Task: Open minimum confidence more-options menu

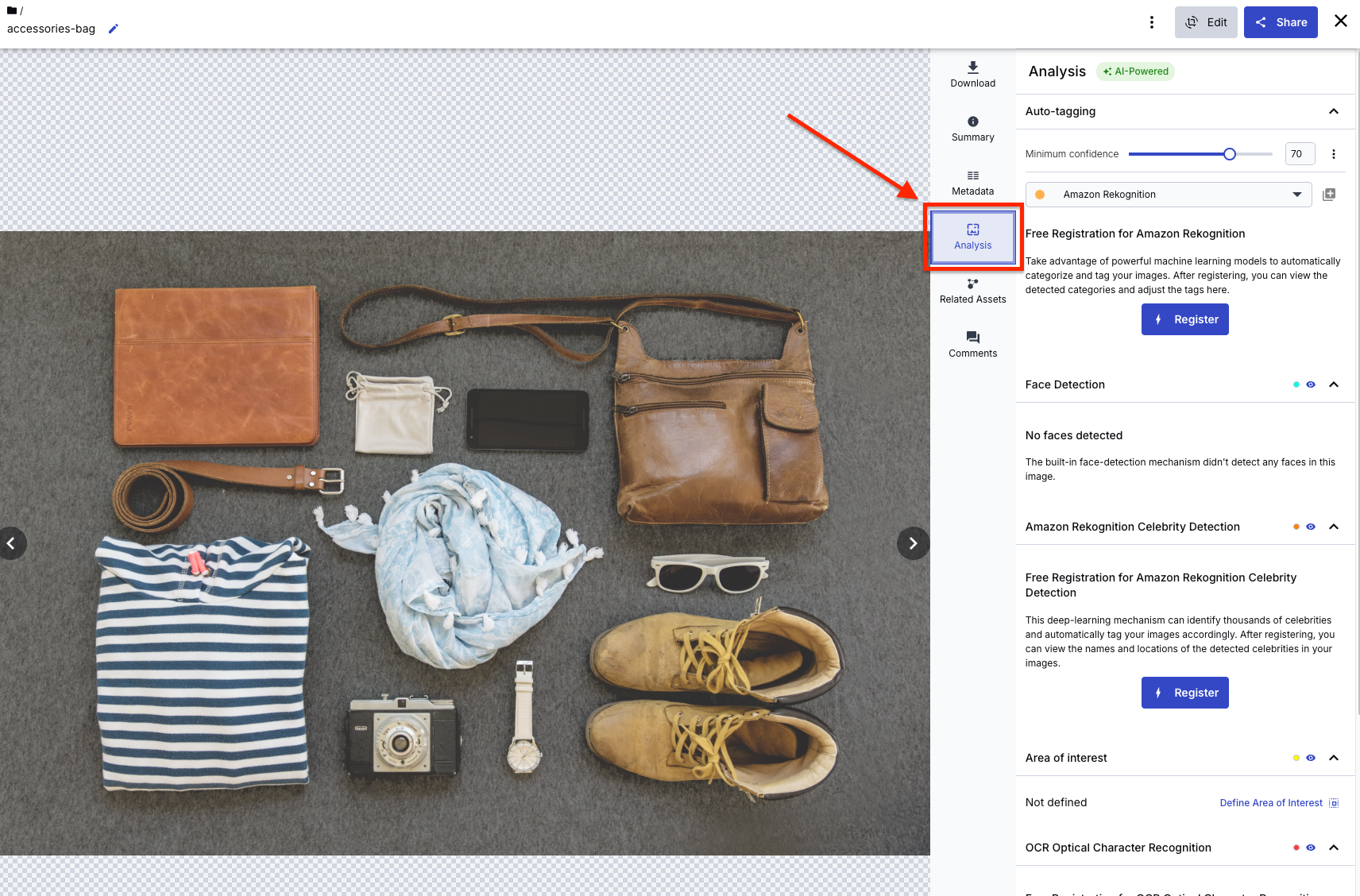Action: 1333,154
